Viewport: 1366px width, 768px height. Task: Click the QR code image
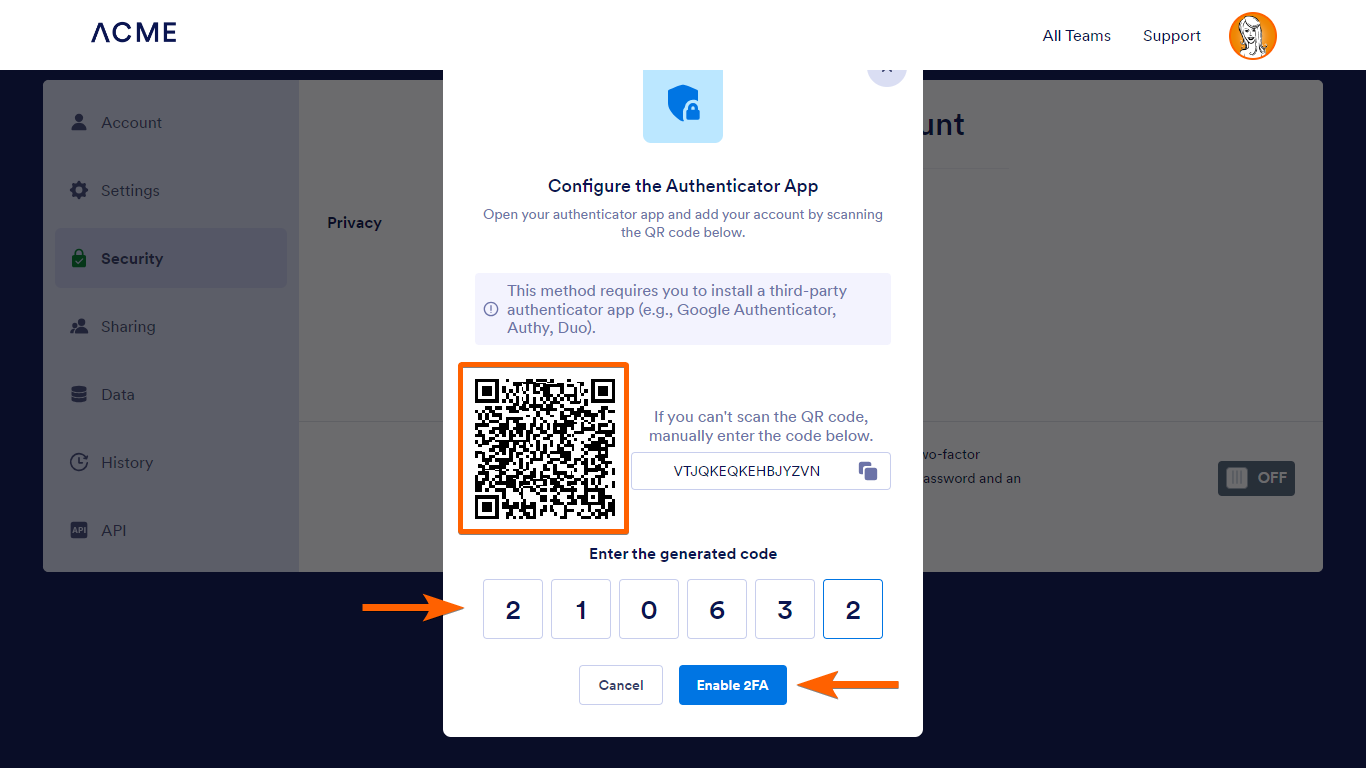tap(544, 448)
